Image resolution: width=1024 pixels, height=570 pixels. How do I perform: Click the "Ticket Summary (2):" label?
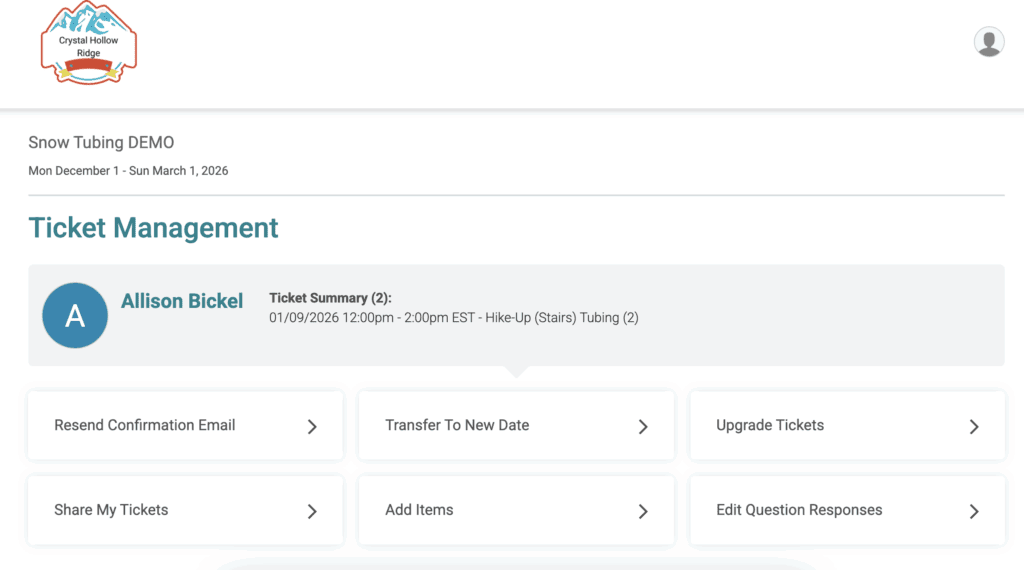(330, 298)
